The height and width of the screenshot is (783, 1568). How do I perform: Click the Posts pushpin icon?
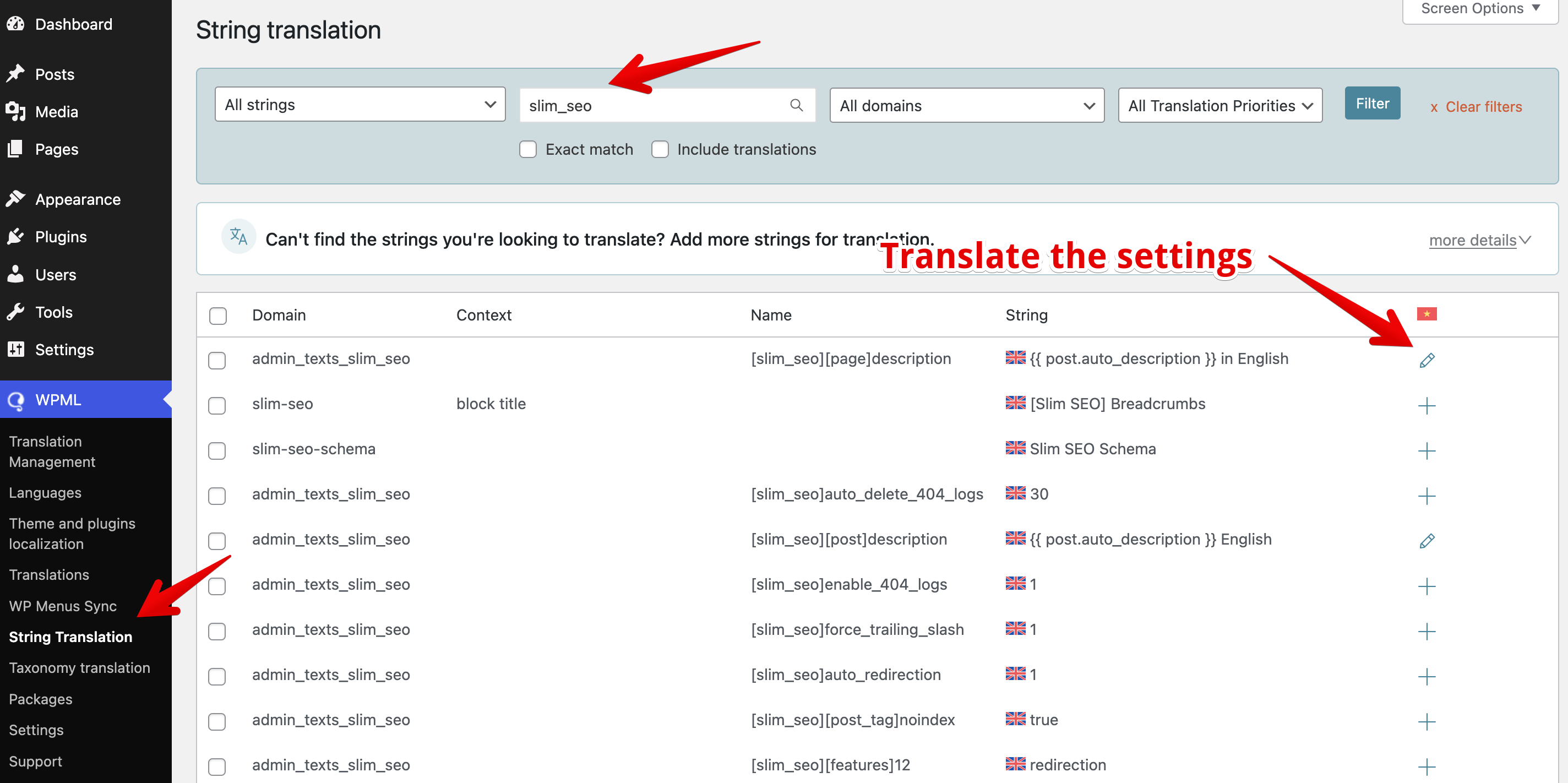coord(15,74)
